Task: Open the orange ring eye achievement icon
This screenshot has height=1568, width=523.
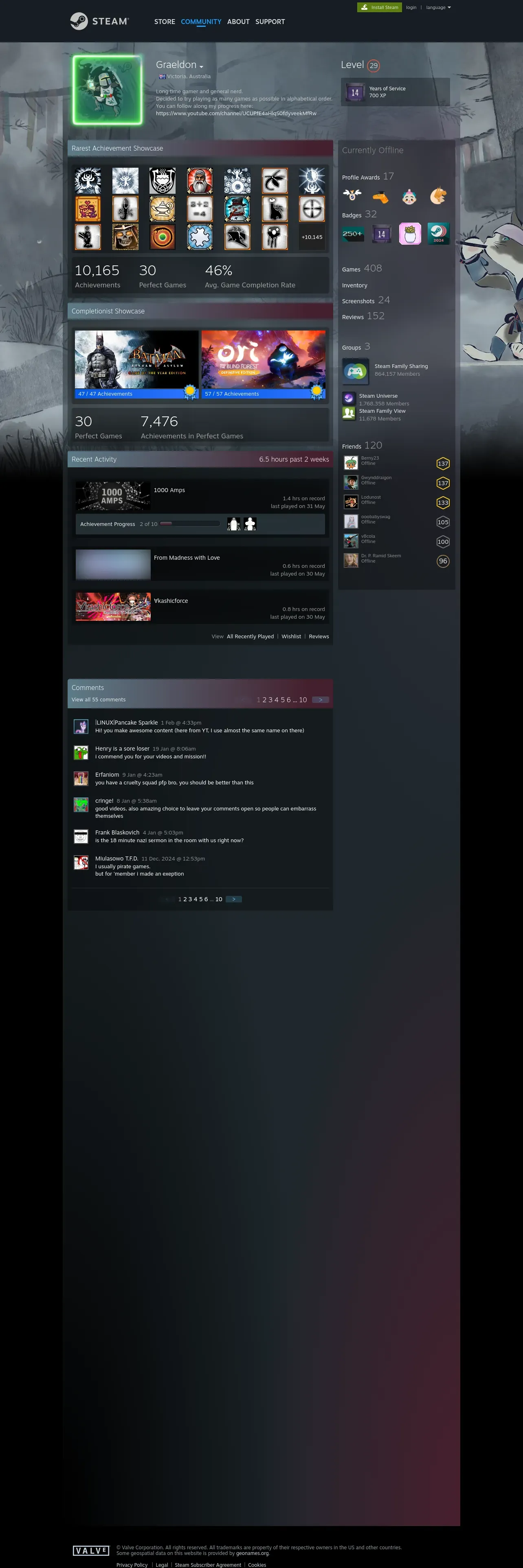Action: click(163, 237)
